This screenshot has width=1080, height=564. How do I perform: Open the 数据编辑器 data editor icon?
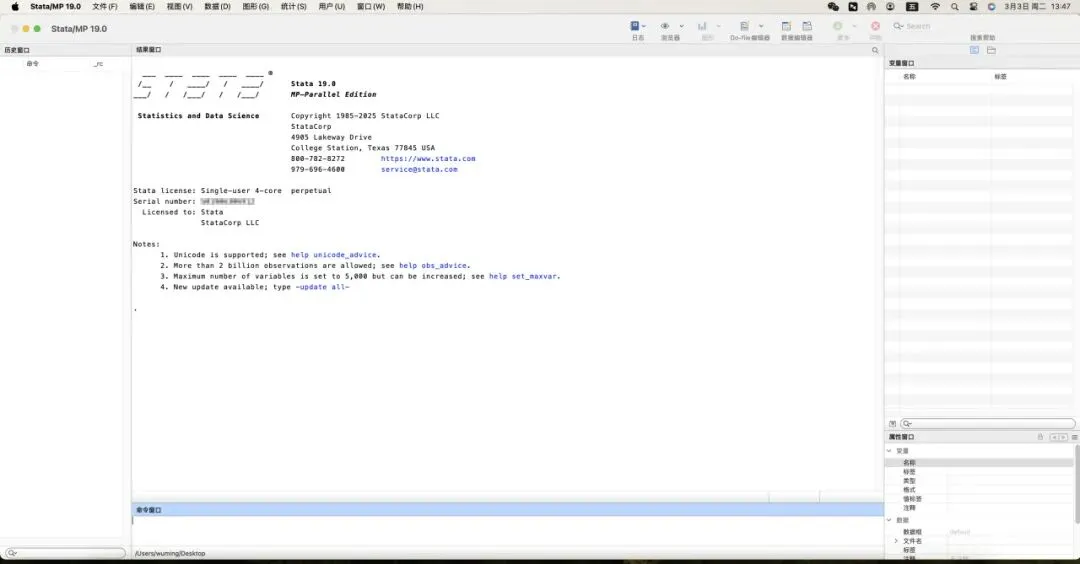point(786,26)
